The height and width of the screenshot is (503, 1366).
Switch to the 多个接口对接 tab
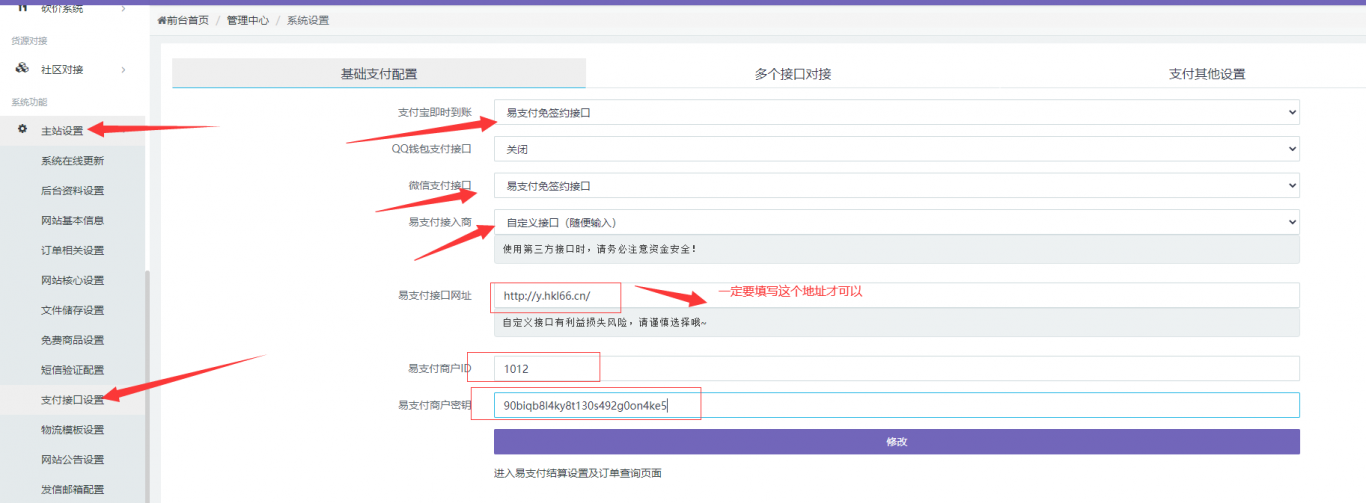[792, 74]
